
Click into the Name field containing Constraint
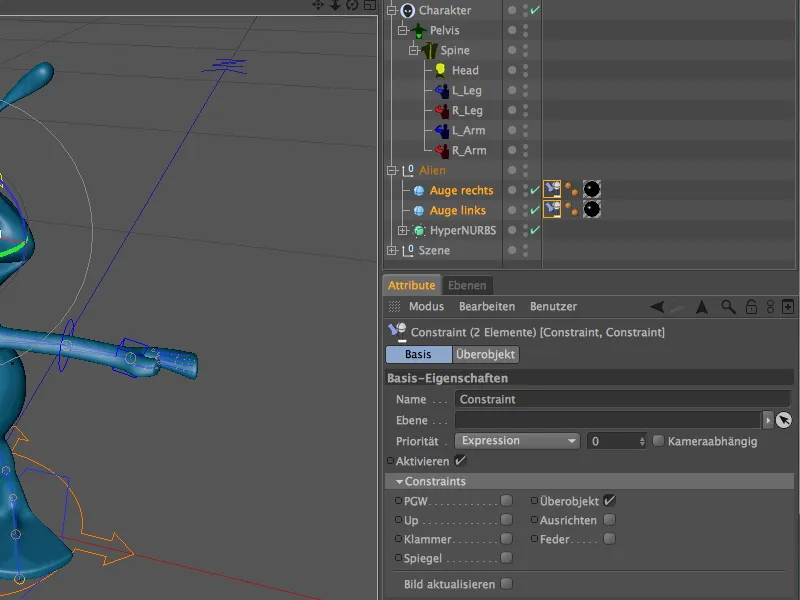[622, 399]
